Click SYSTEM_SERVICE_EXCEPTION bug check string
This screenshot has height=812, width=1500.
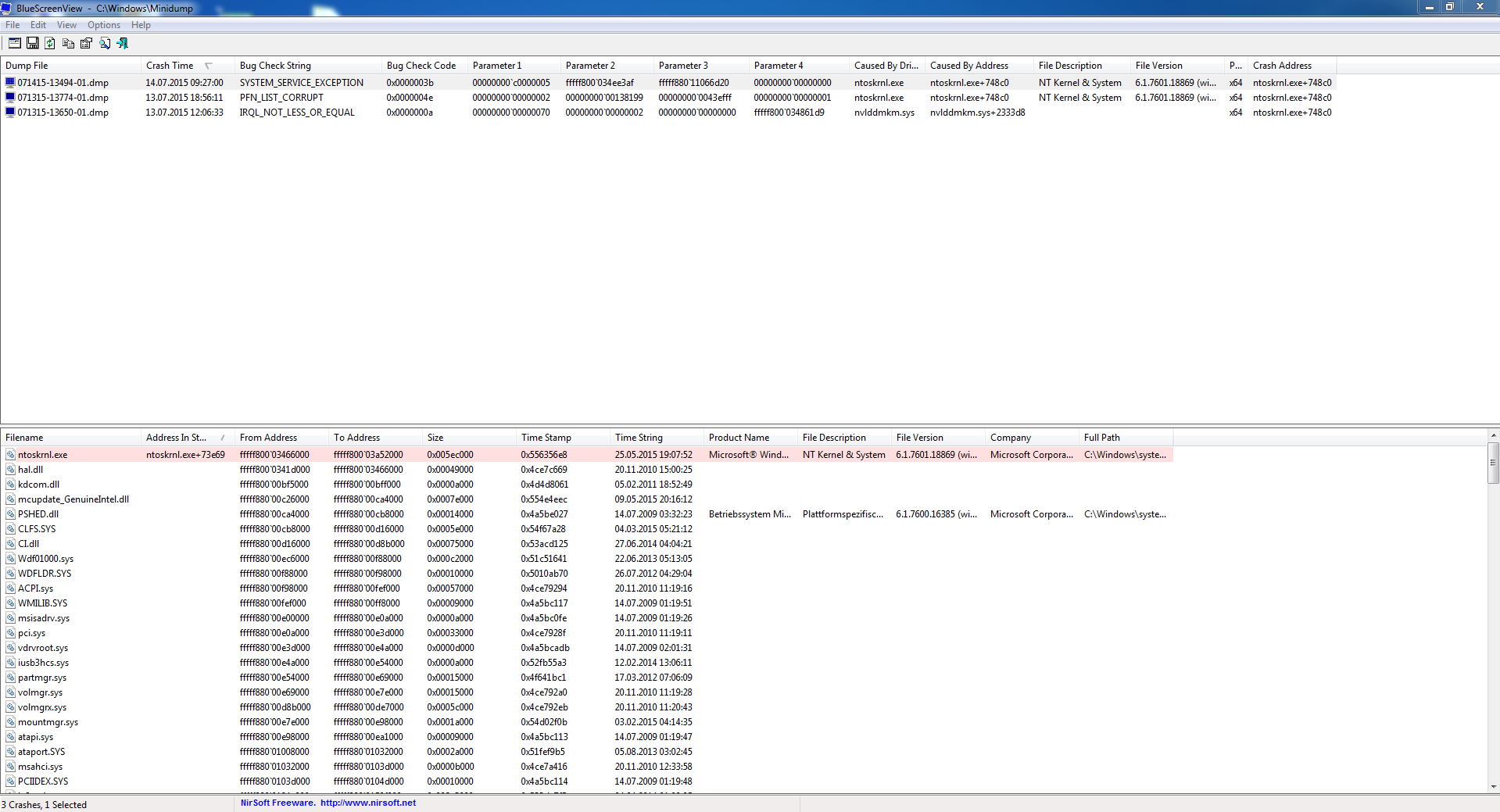302,82
